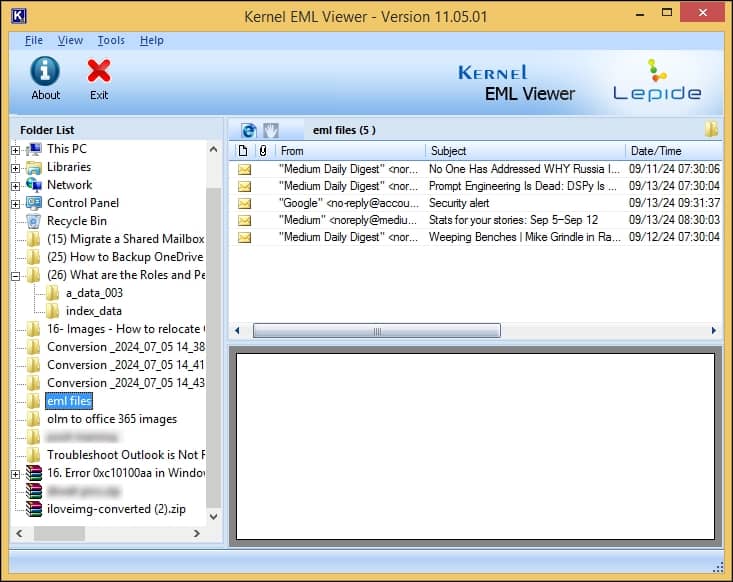Click the folder list vertical scrollbar thumb
The image size is (733, 582).
[x=213, y=348]
